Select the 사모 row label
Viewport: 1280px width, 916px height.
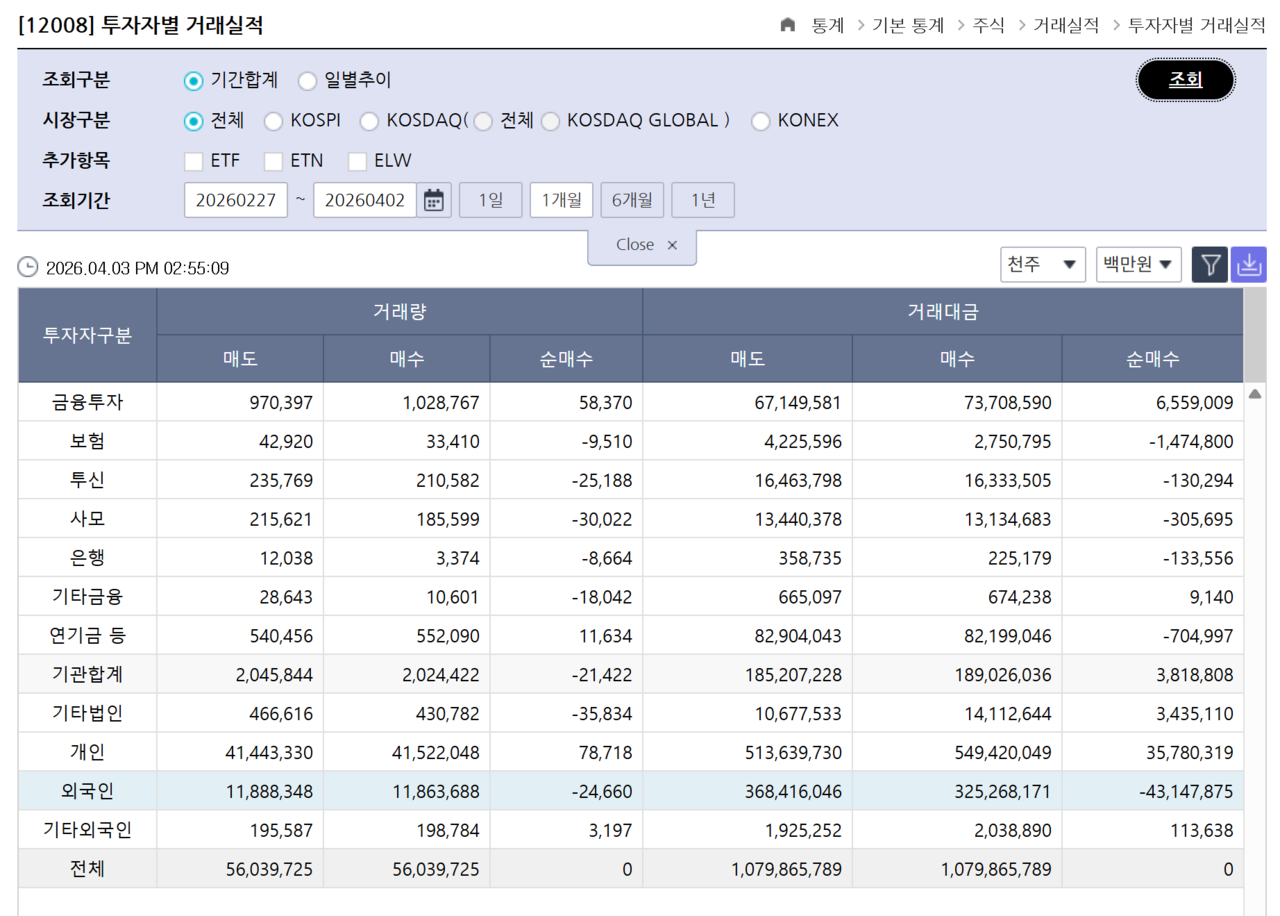tap(87, 519)
